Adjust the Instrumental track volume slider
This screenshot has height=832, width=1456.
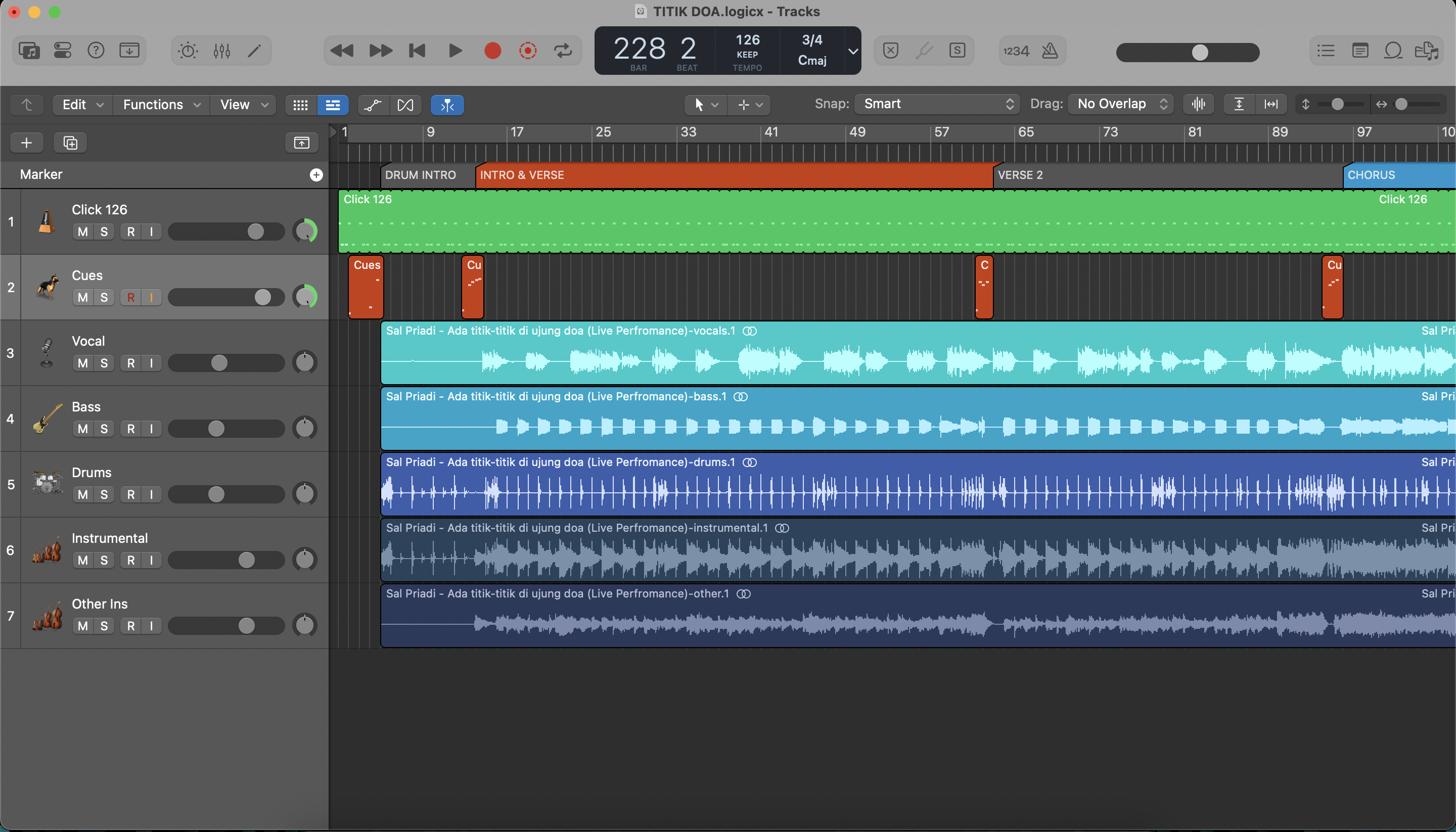[226, 560]
